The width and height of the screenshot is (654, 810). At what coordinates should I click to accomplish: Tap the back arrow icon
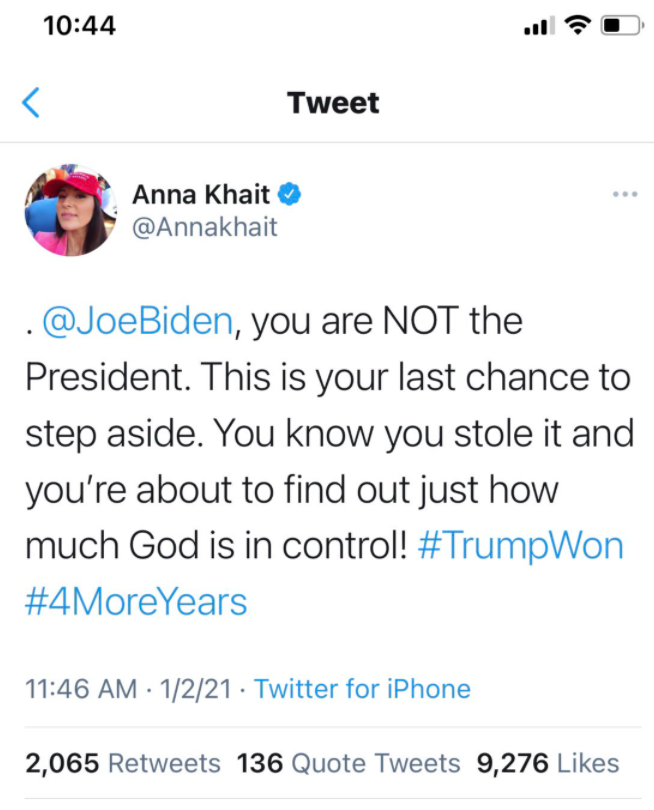32,102
